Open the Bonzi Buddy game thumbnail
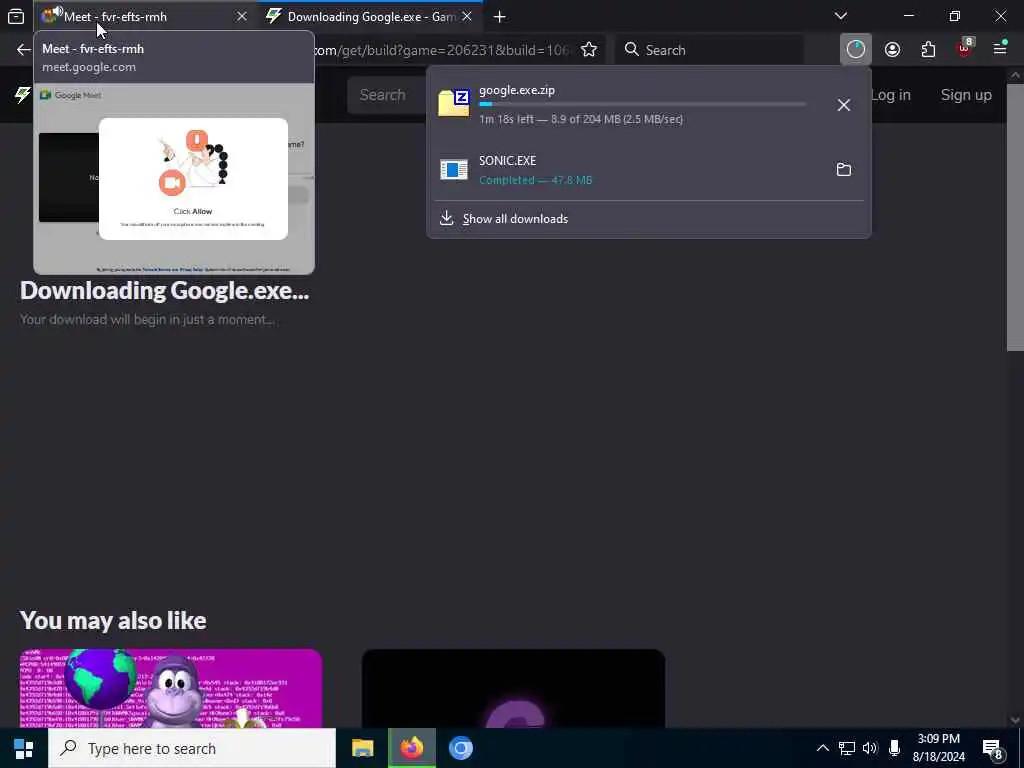This screenshot has width=1024, height=768. click(x=171, y=688)
